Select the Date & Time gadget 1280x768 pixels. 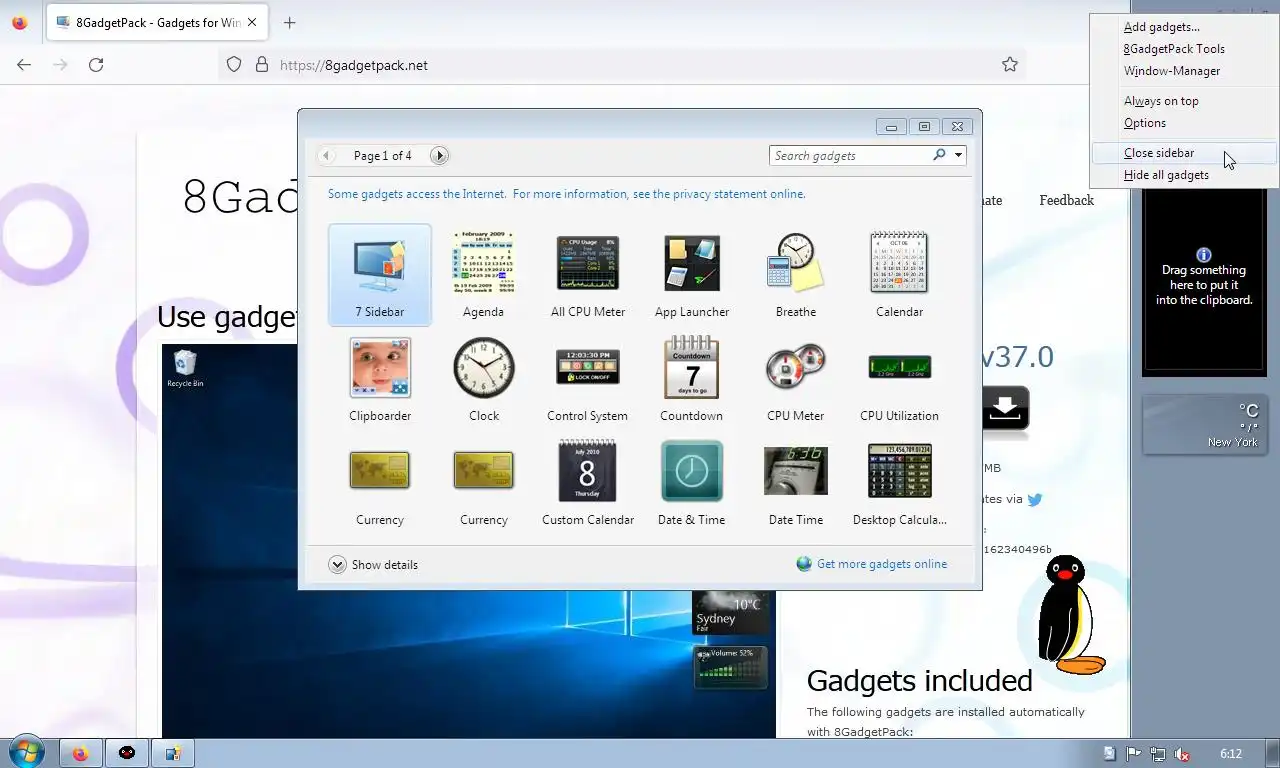click(x=692, y=483)
